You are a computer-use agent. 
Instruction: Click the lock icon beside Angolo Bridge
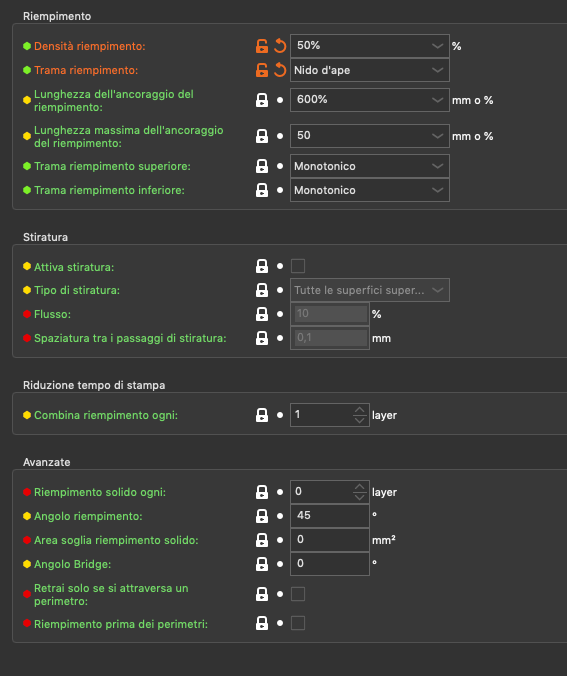coord(262,564)
